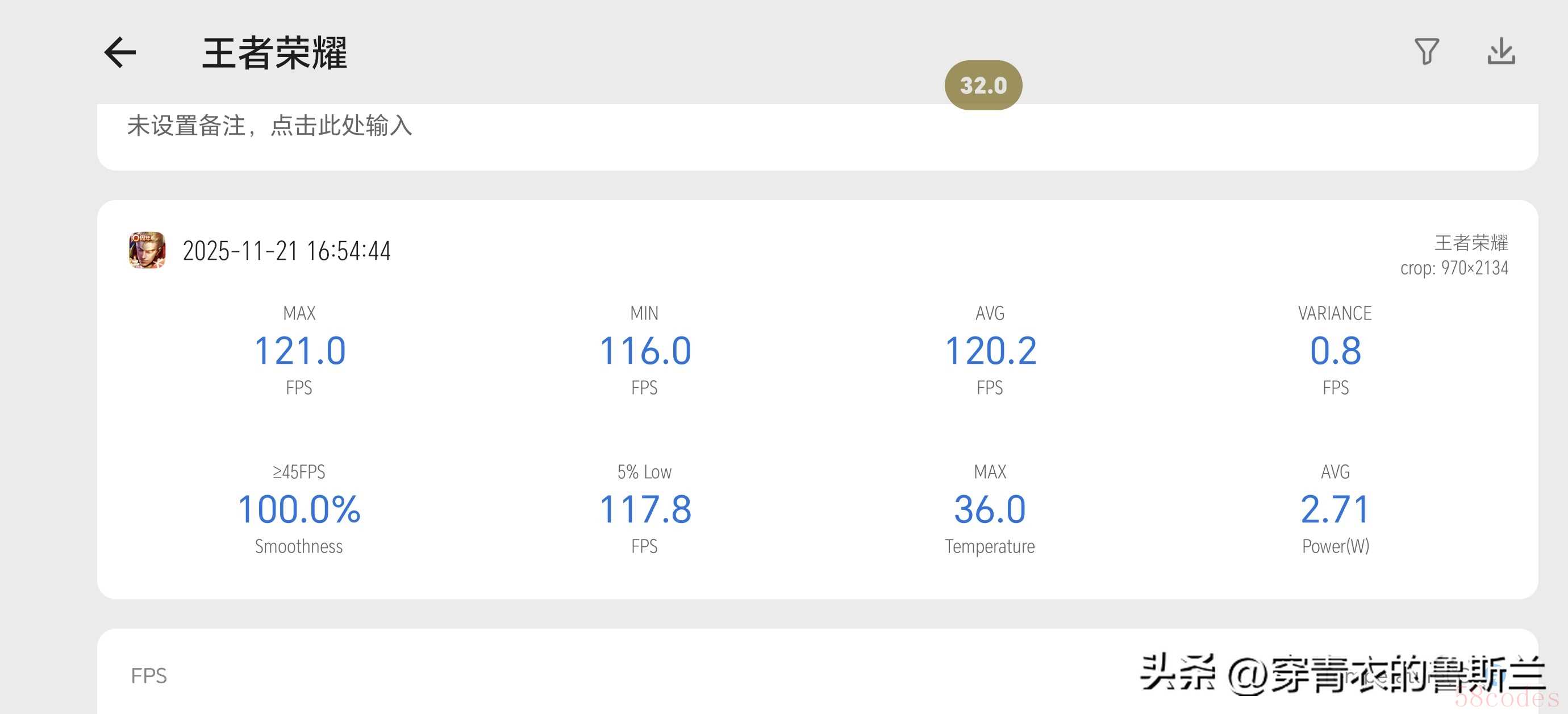Tap the MAX 36.0 Temperature value
This screenshot has height=714, width=1568.
[x=990, y=509]
